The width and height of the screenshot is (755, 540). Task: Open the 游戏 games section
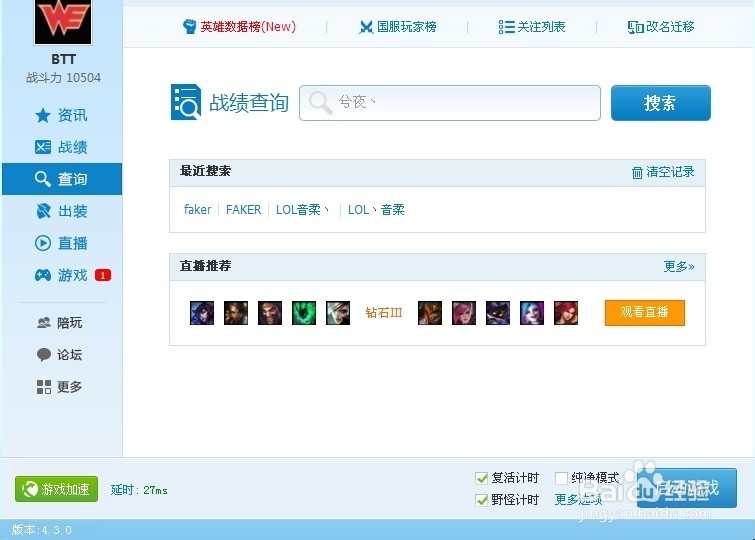(x=62, y=275)
